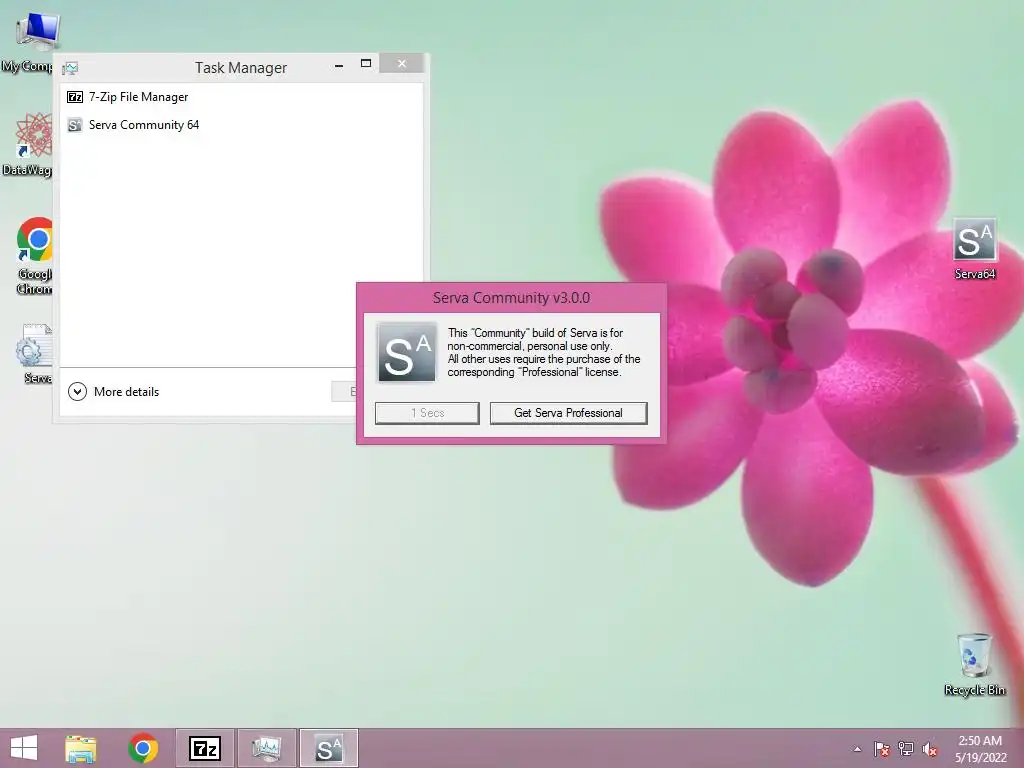The image size is (1024, 768).
Task: Click the muted volume tray icon
Action: 930,749
